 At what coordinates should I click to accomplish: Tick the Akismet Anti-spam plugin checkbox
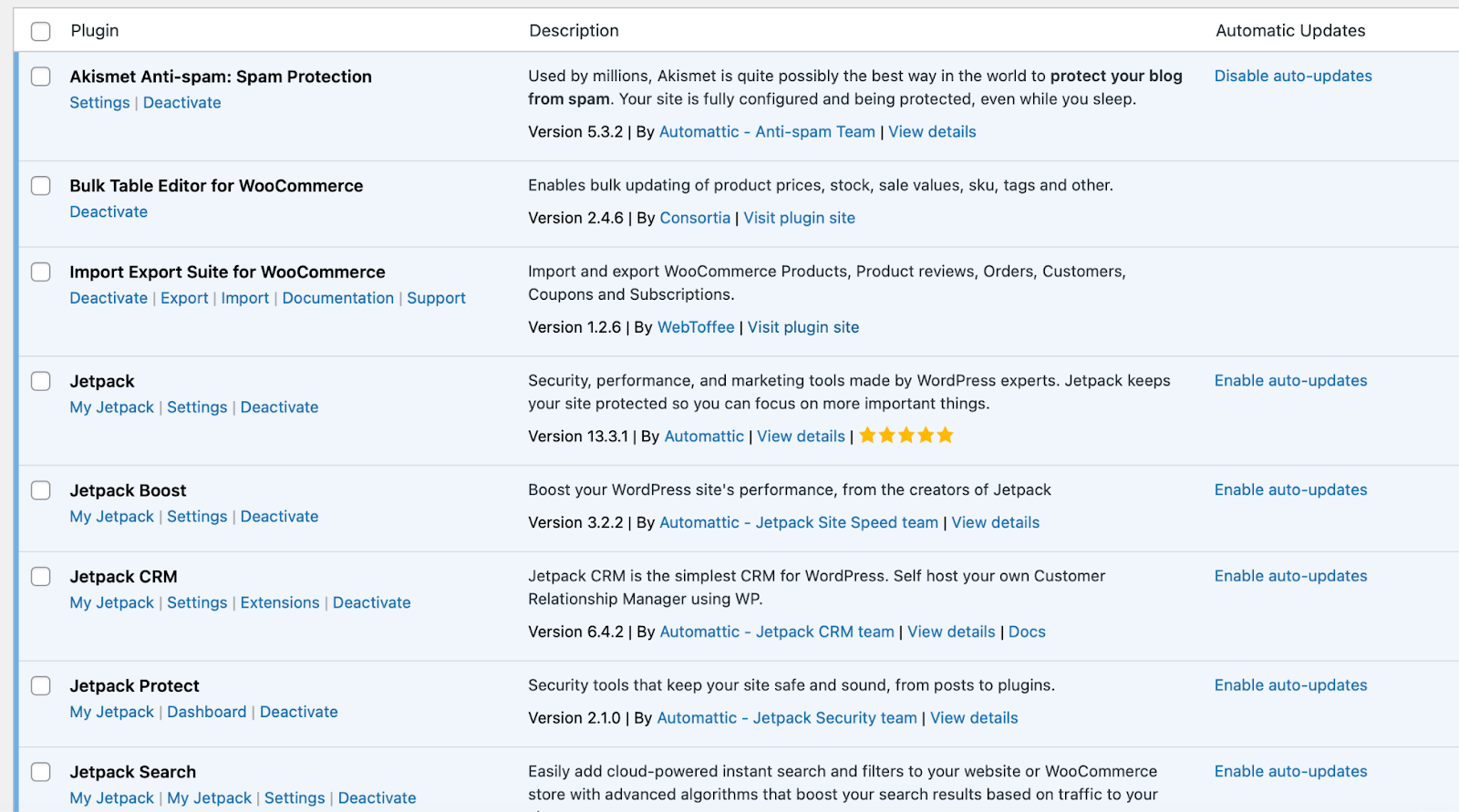click(x=41, y=77)
